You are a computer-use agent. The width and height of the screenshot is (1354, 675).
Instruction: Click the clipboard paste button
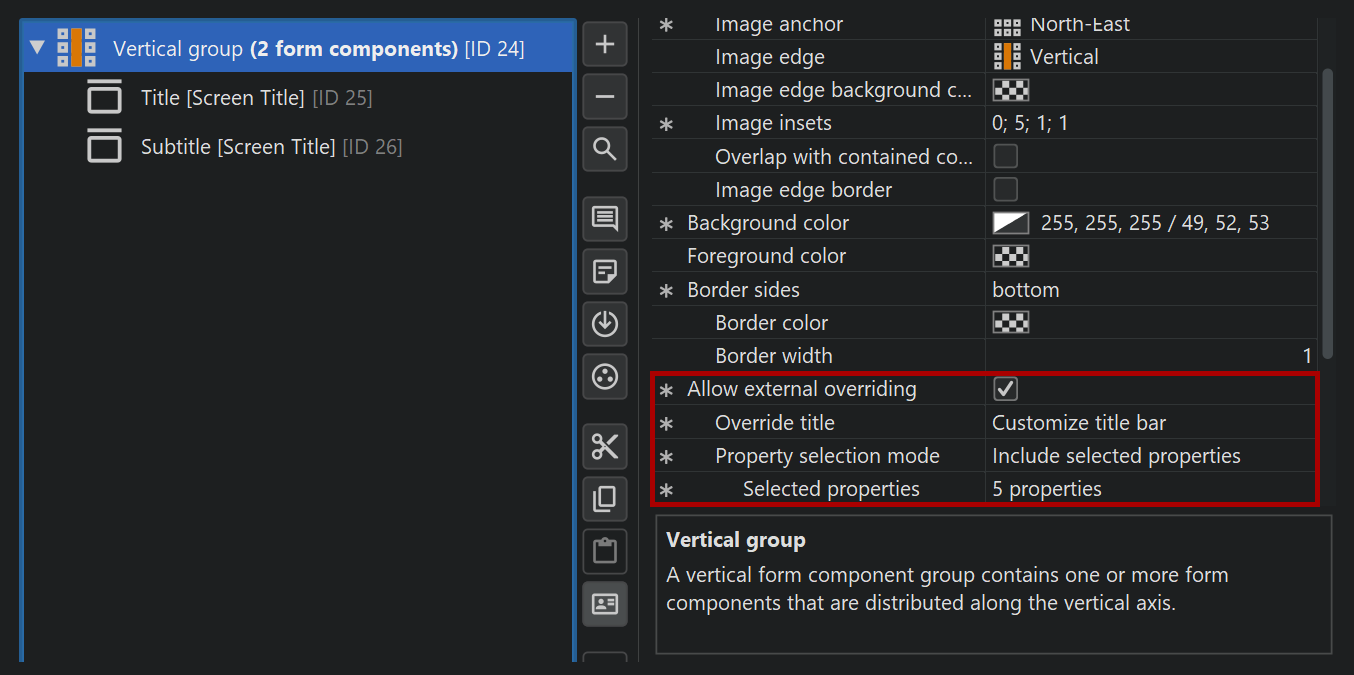pyautogui.click(x=605, y=551)
